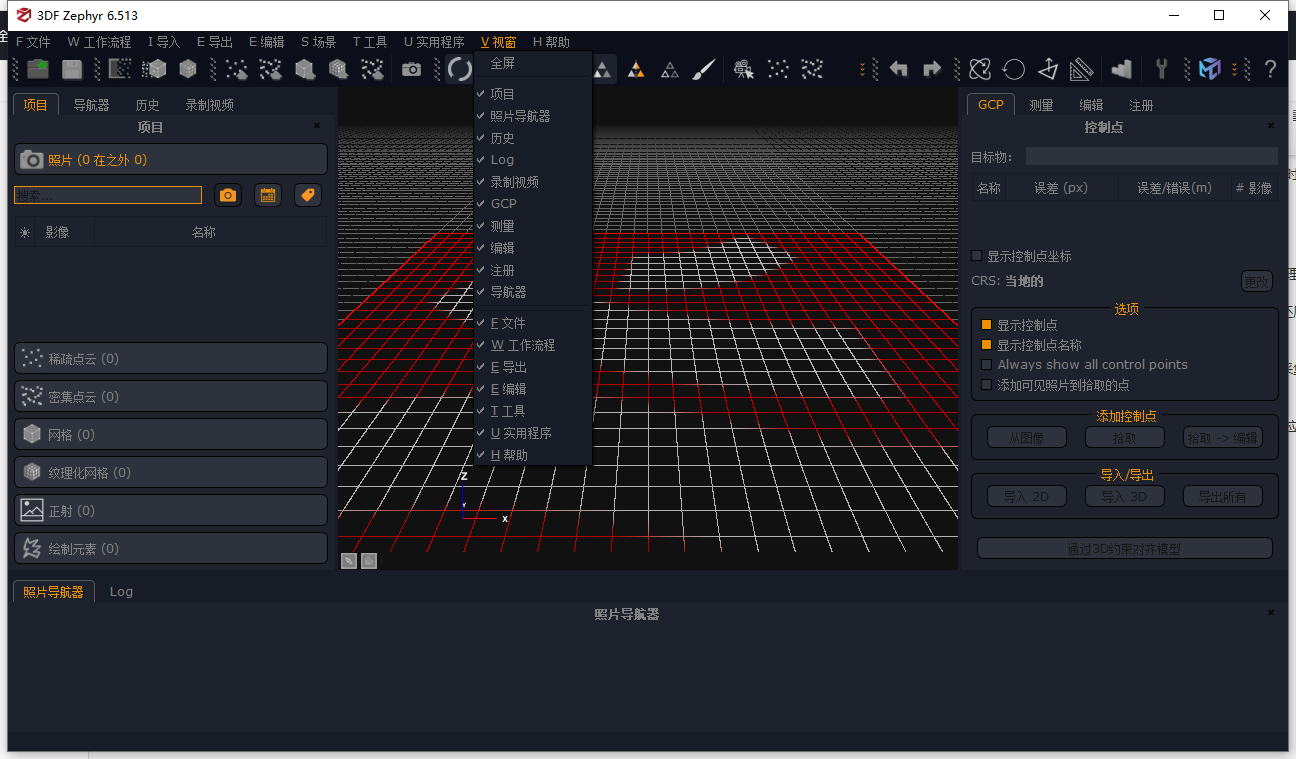1296x759 pixels.
Task: Click the movie camera with cursor icon
Action: tap(743, 69)
